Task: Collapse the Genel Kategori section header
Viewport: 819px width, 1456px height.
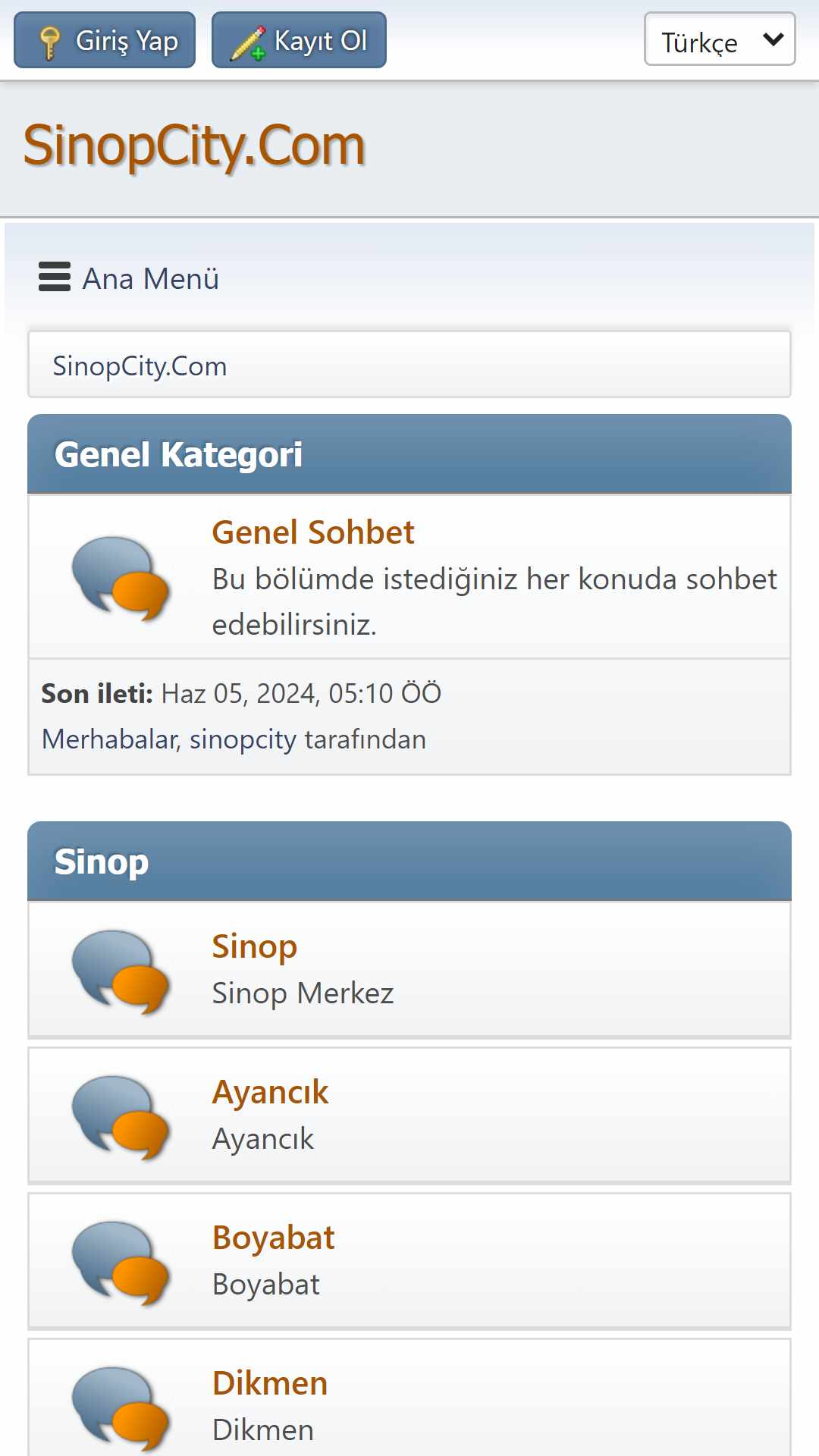Action: click(409, 454)
